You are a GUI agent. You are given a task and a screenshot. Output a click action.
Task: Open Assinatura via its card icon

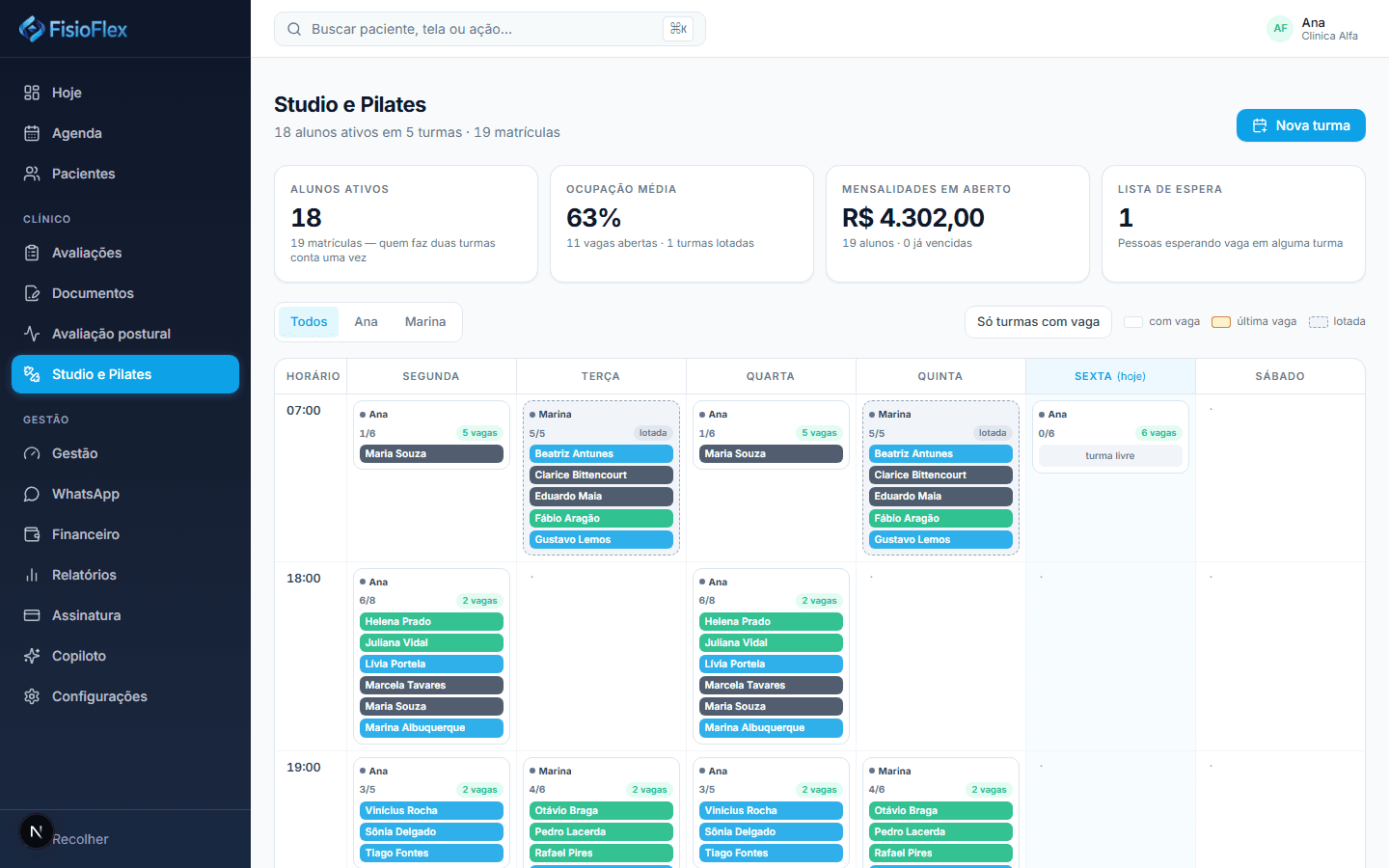[x=32, y=615]
